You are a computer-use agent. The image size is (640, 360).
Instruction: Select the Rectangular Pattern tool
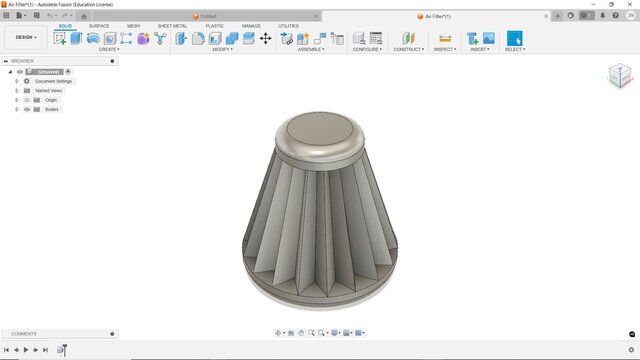point(126,39)
